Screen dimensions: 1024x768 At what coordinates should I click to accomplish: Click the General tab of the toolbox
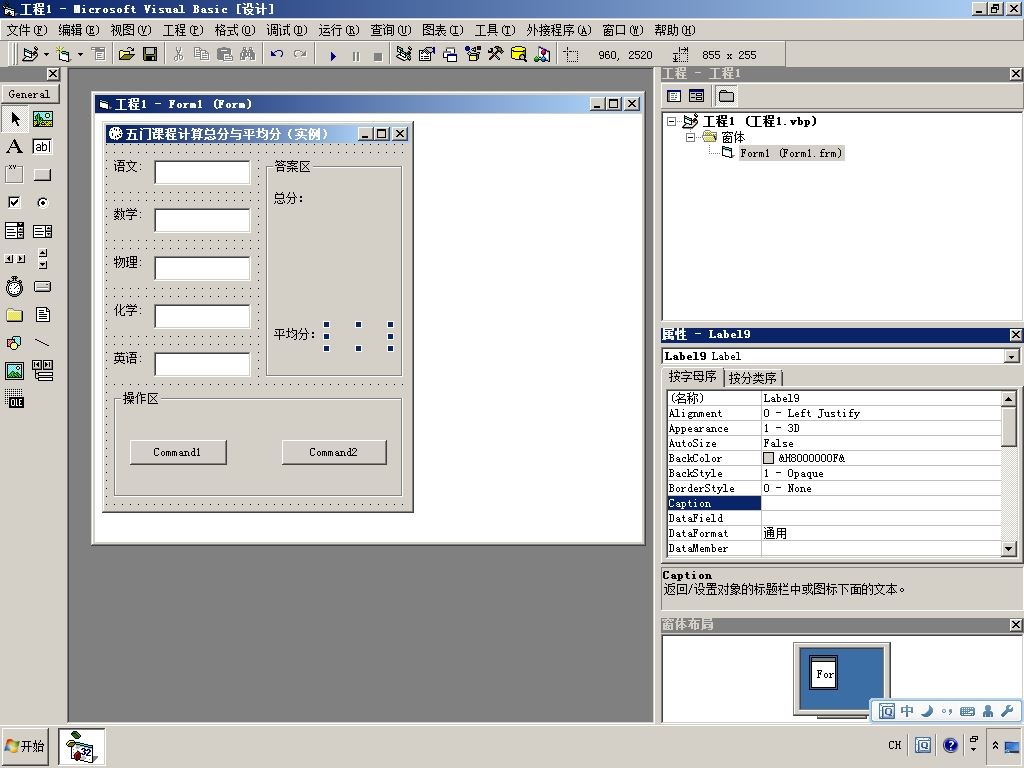pyautogui.click(x=29, y=94)
